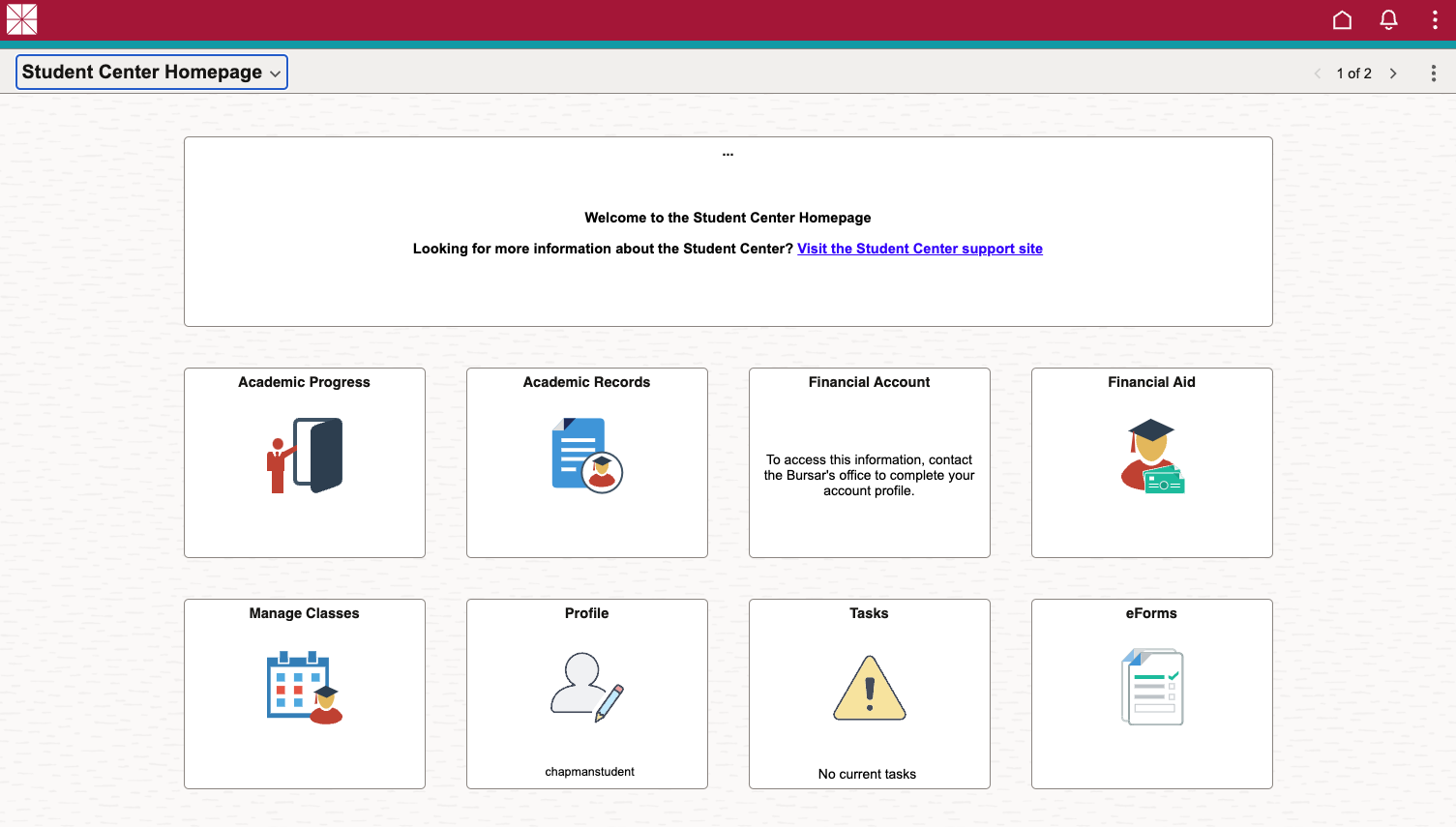Screen dimensions: 1456x827
Task: Click the Manage Classes tile heading
Action: click(305, 613)
